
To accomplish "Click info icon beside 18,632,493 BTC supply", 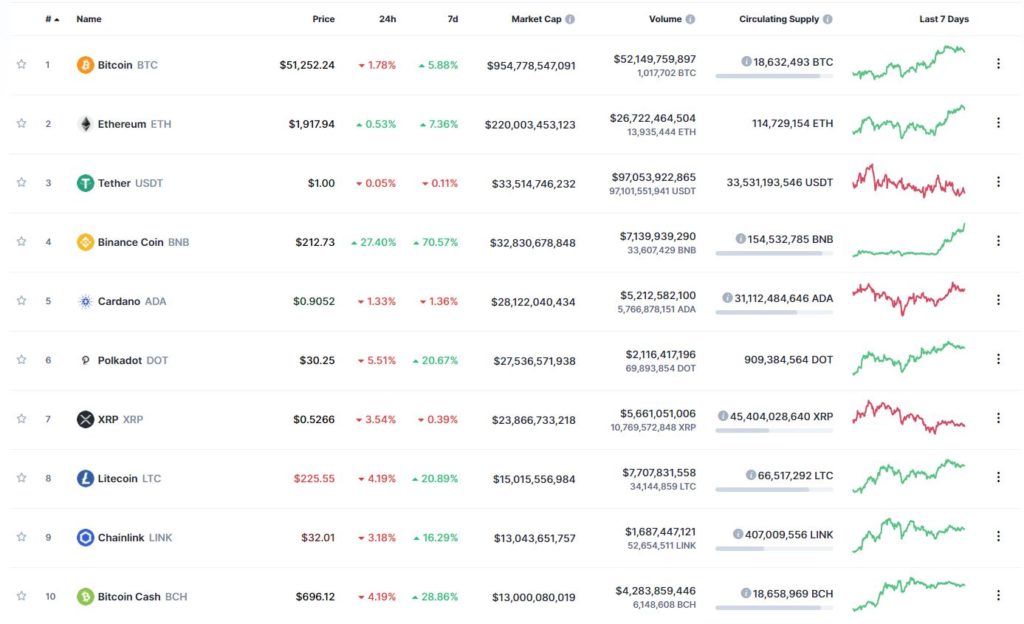I will [x=746, y=61].
